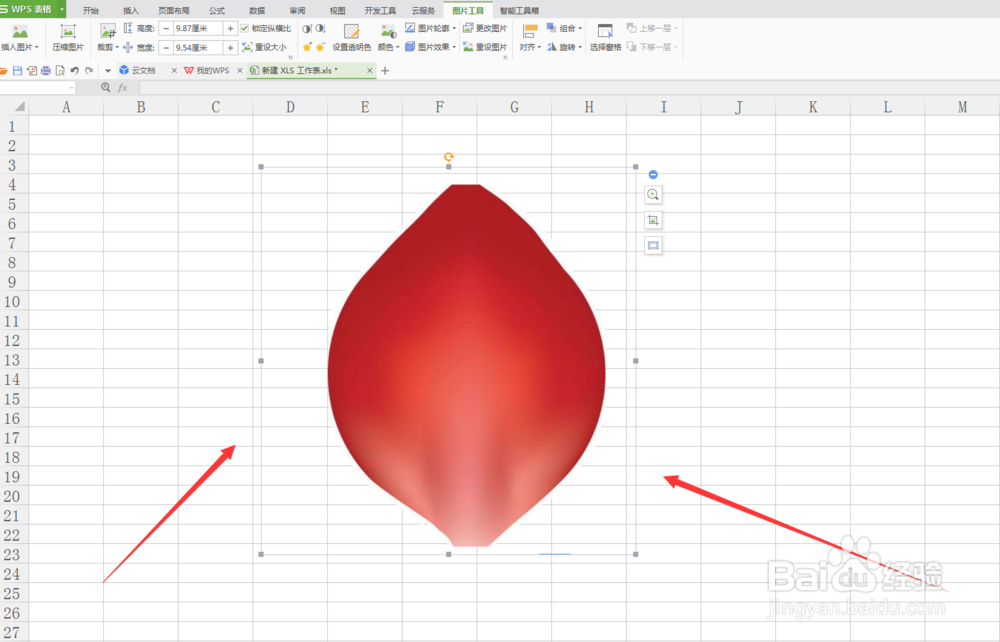Open the Review (审阅) ribbon tab

[297, 10]
